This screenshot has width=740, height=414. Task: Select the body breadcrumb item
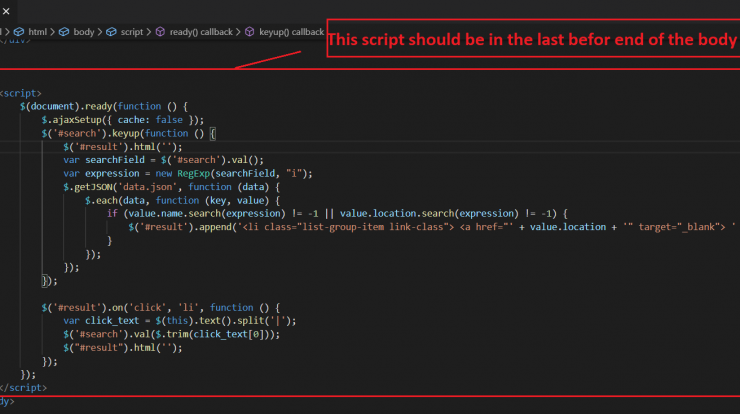[x=84, y=32]
